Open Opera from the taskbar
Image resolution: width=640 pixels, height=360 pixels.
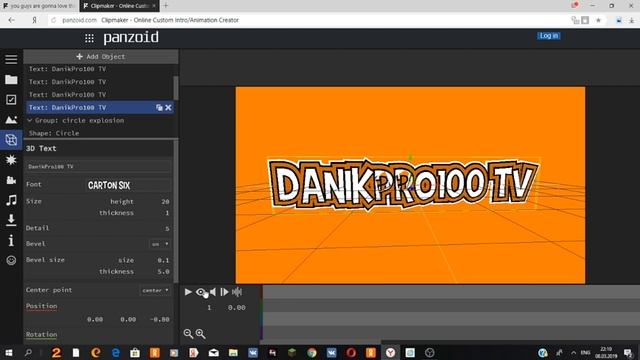click(x=351, y=352)
